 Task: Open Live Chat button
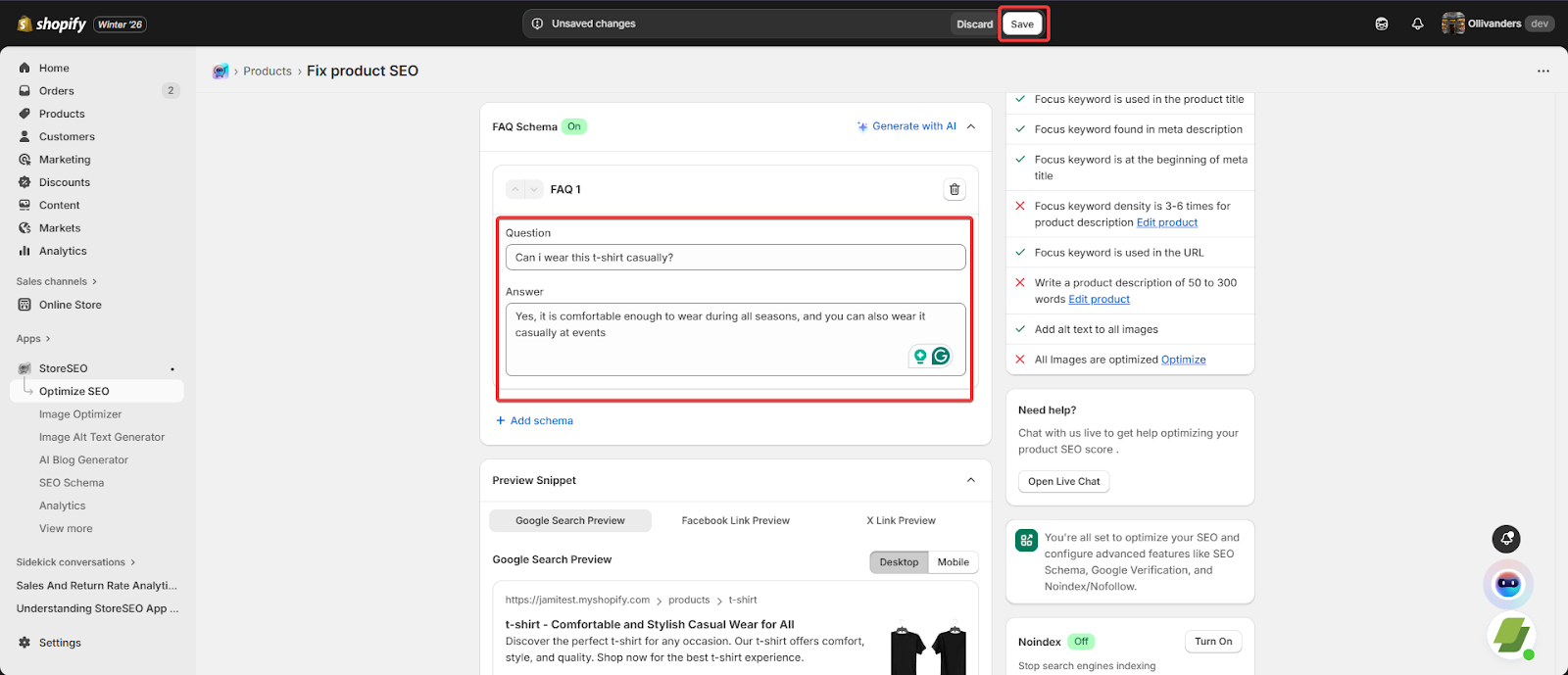point(1064,481)
